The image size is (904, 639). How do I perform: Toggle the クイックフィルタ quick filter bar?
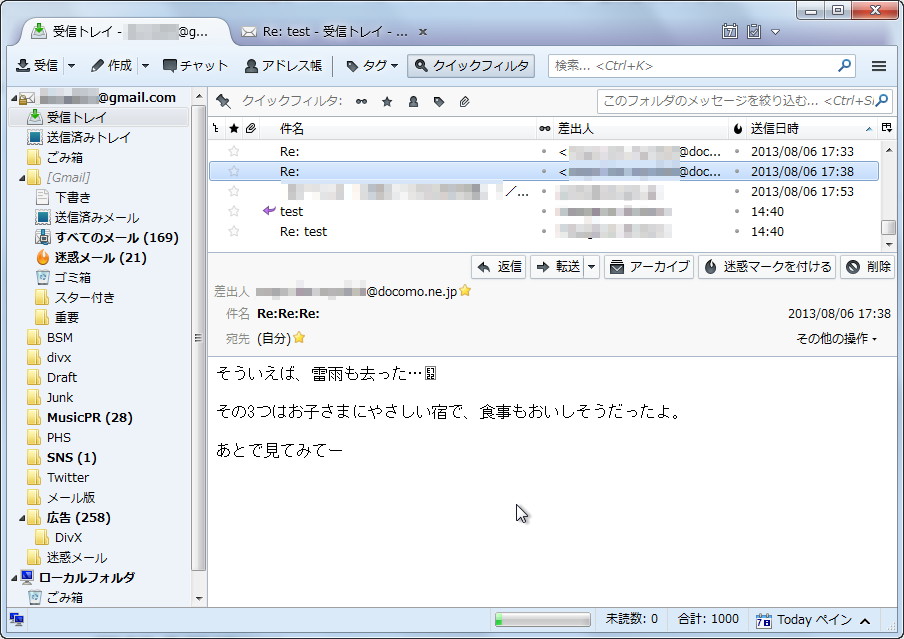click(x=469, y=66)
